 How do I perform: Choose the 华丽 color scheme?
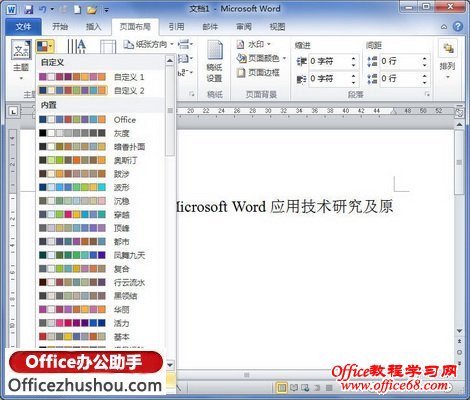click(x=101, y=309)
